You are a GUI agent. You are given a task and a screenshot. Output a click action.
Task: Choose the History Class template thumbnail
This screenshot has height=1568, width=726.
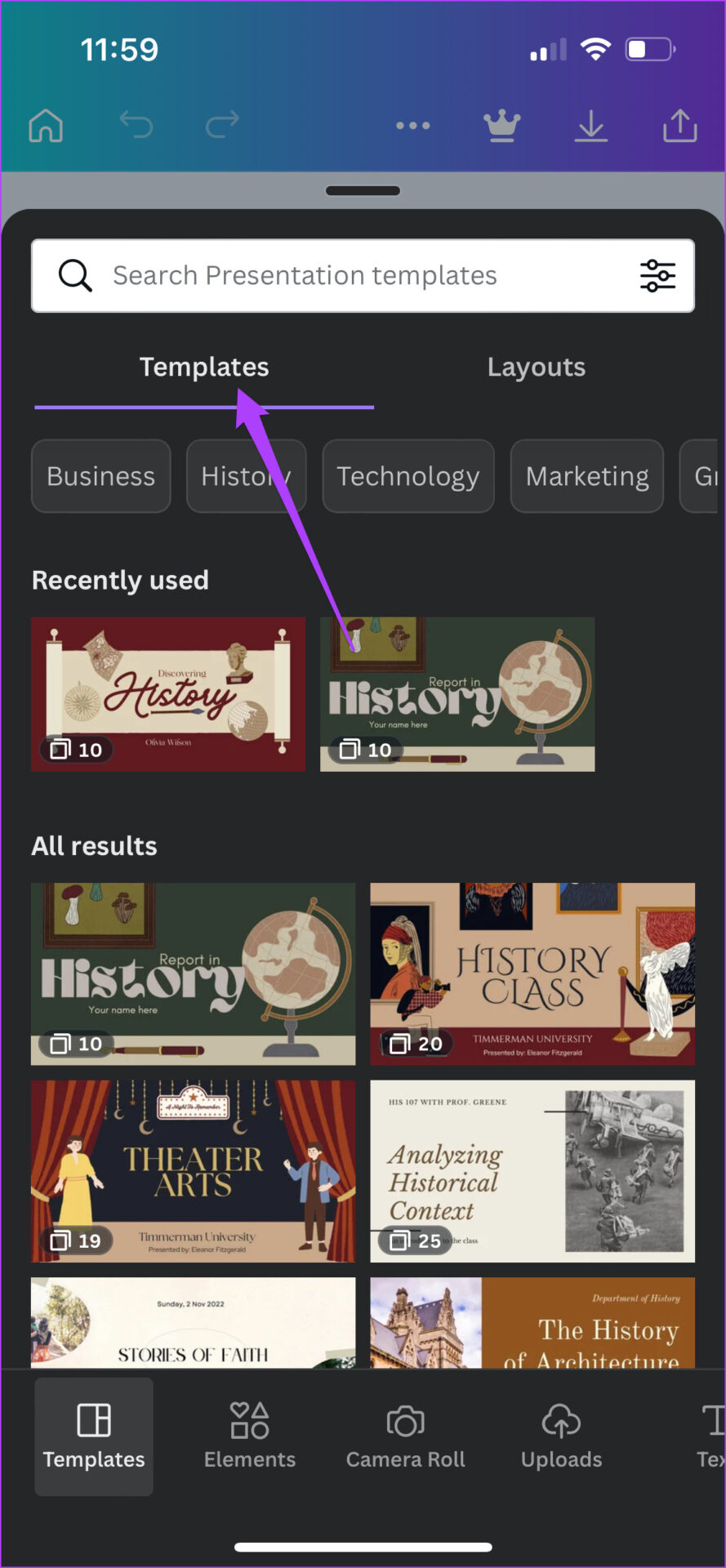tap(532, 973)
